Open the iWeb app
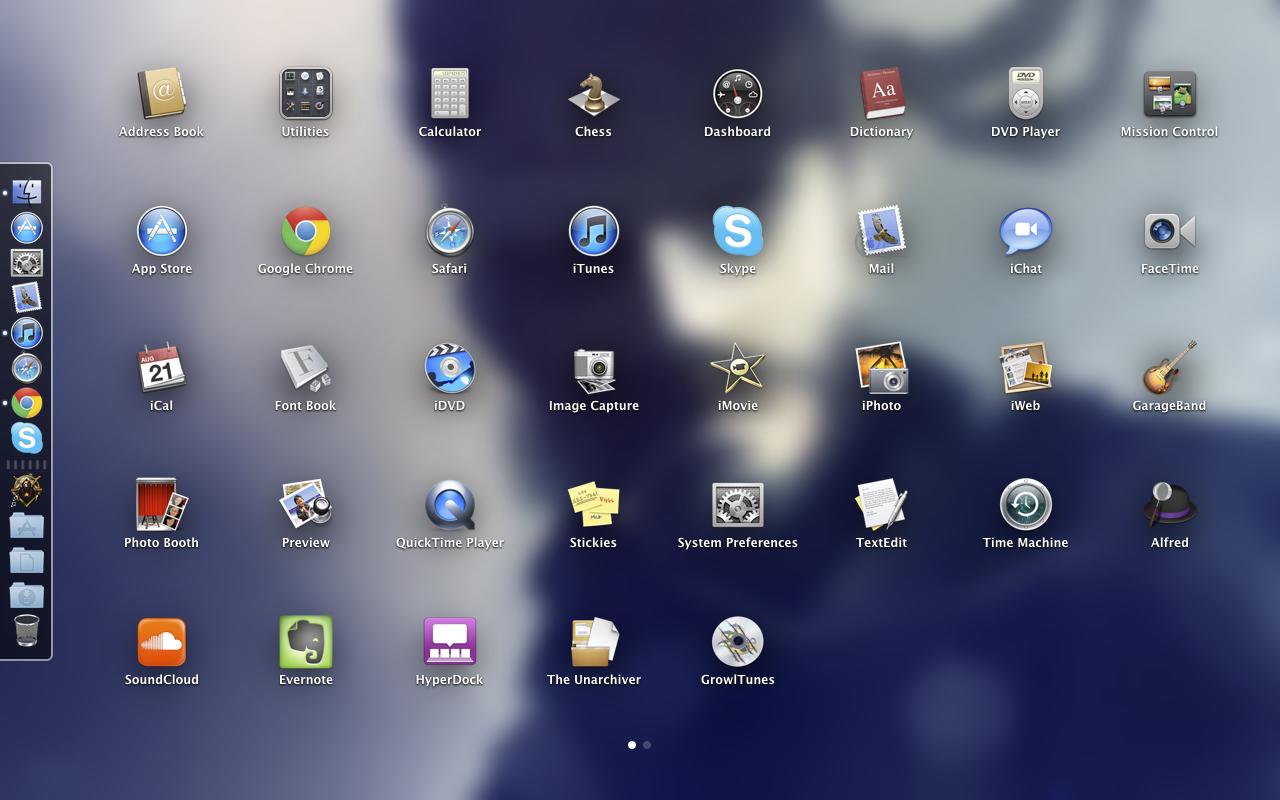The height and width of the screenshot is (800, 1280). (x=1025, y=368)
